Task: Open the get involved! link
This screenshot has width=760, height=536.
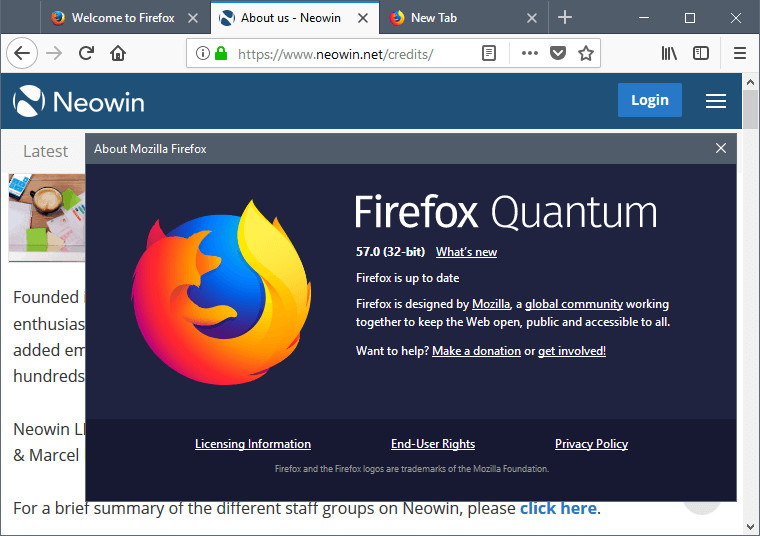Action: click(x=572, y=351)
